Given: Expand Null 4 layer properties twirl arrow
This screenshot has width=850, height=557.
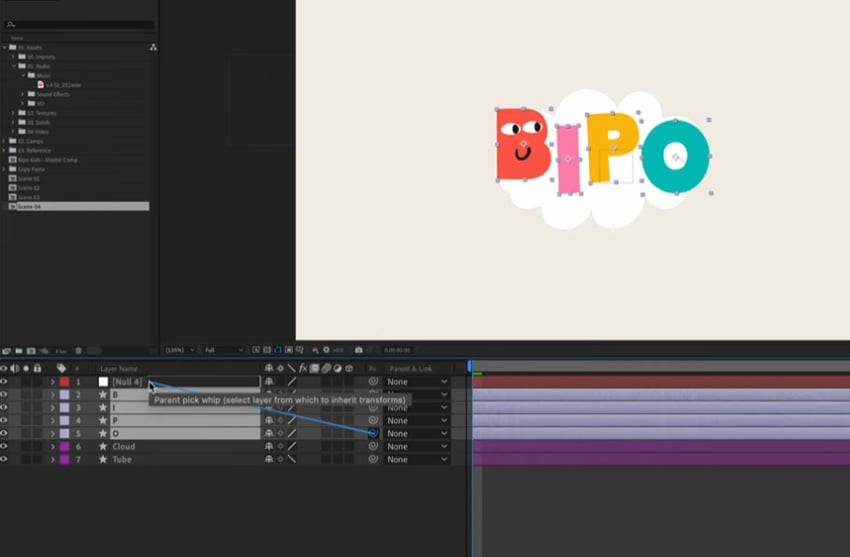Looking at the screenshot, I should pos(53,382).
